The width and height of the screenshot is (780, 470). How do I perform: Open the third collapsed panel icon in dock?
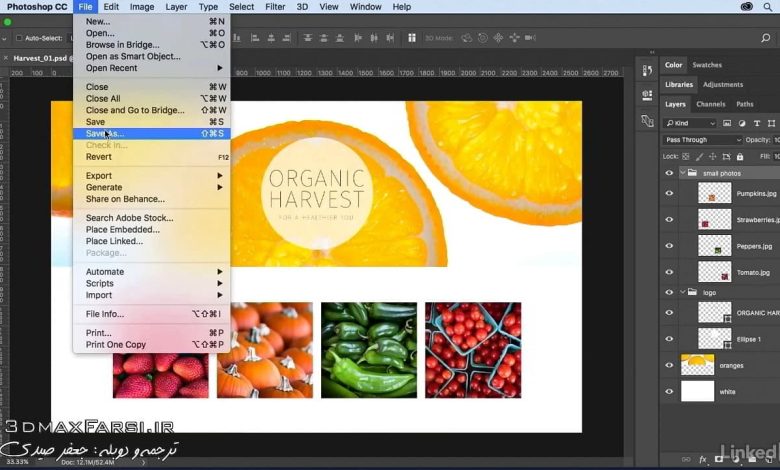[647, 120]
